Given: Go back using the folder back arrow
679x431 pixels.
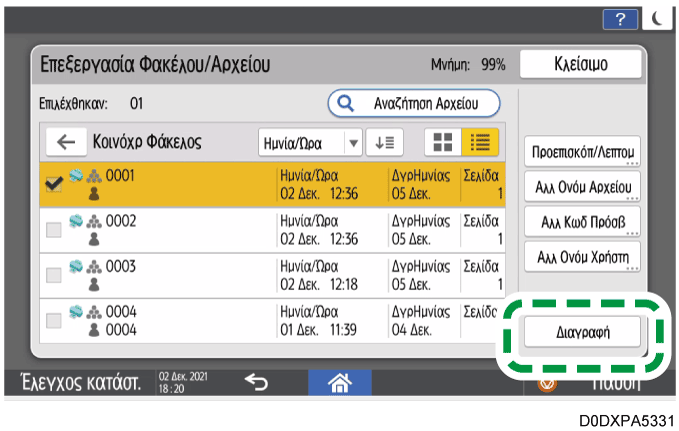Looking at the screenshot, I should [x=66, y=142].
